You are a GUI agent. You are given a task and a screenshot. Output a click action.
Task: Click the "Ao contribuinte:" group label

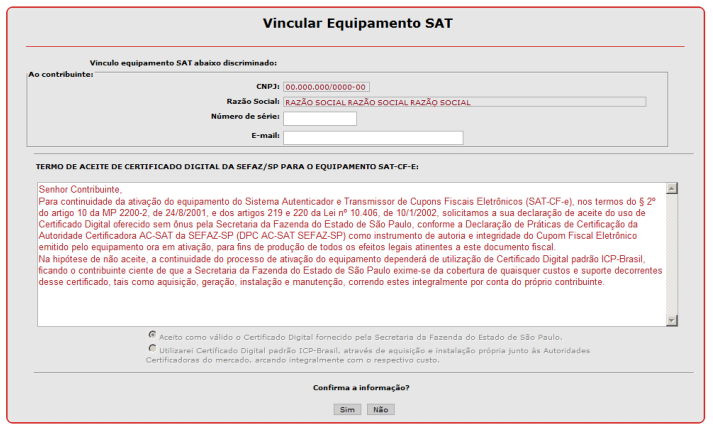61,74
